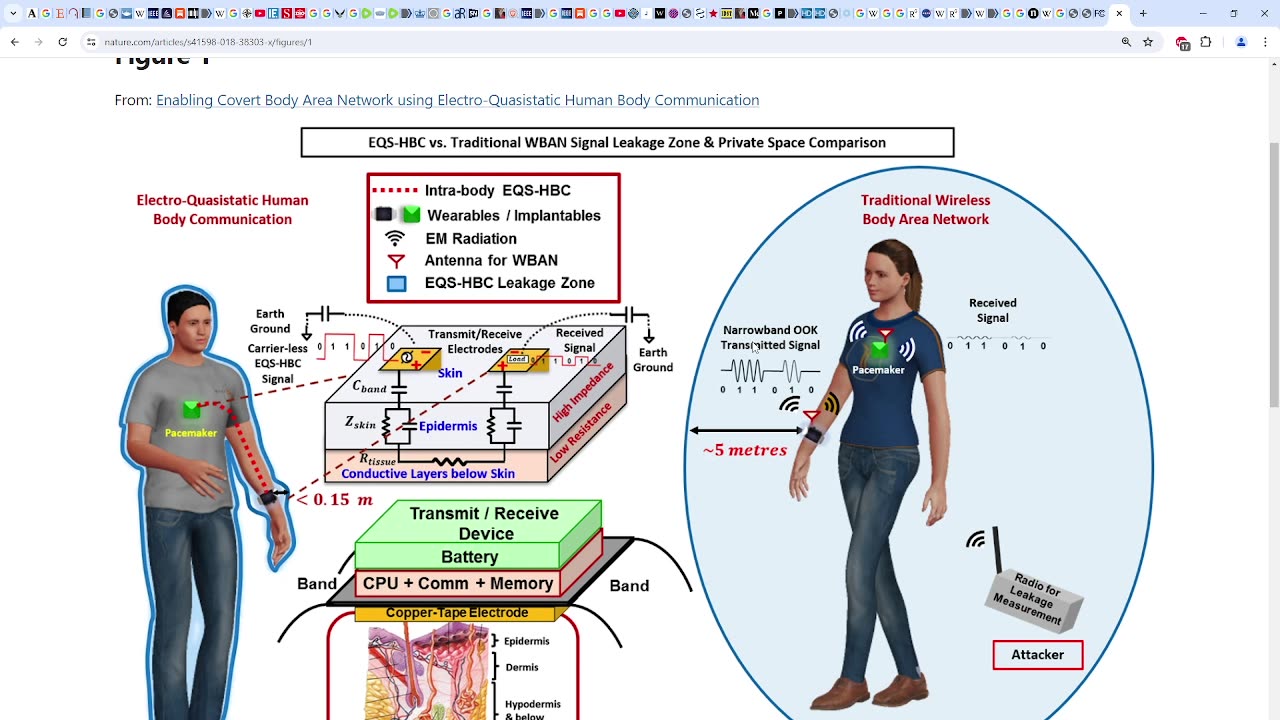Click 'Conductive Layers below Skin' label

428,474
